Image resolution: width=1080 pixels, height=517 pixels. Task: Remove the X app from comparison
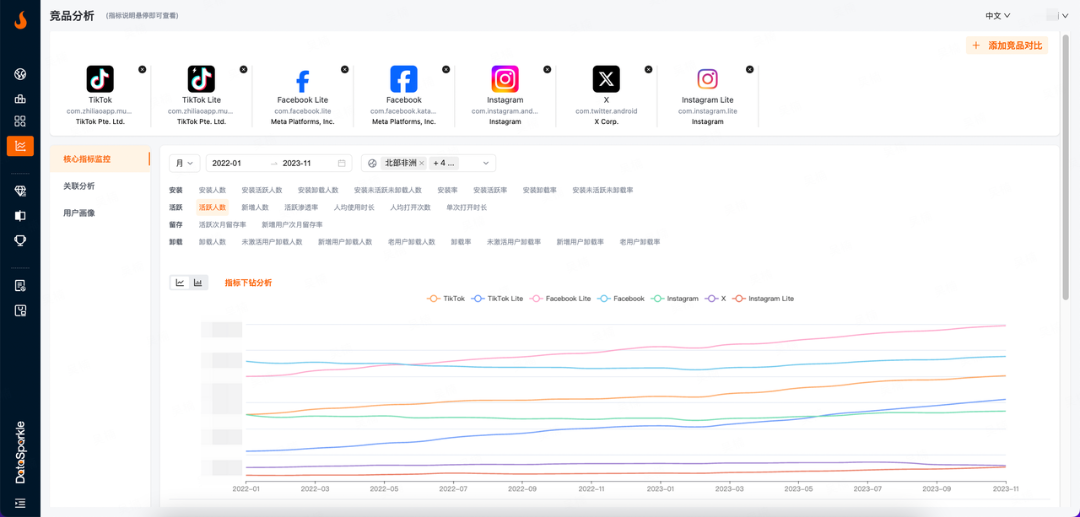pyautogui.click(x=648, y=69)
